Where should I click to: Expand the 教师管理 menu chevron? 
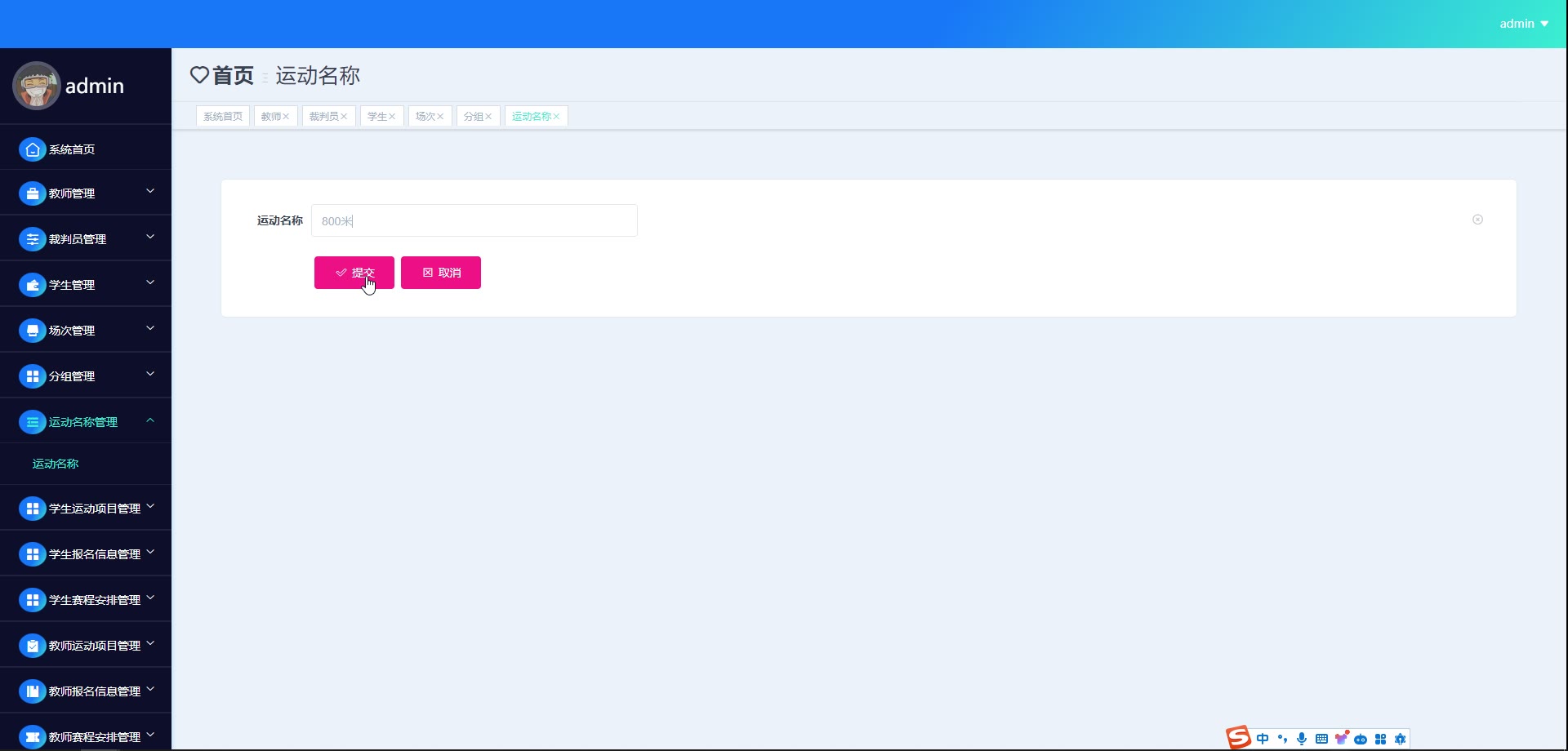[x=150, y=191]
